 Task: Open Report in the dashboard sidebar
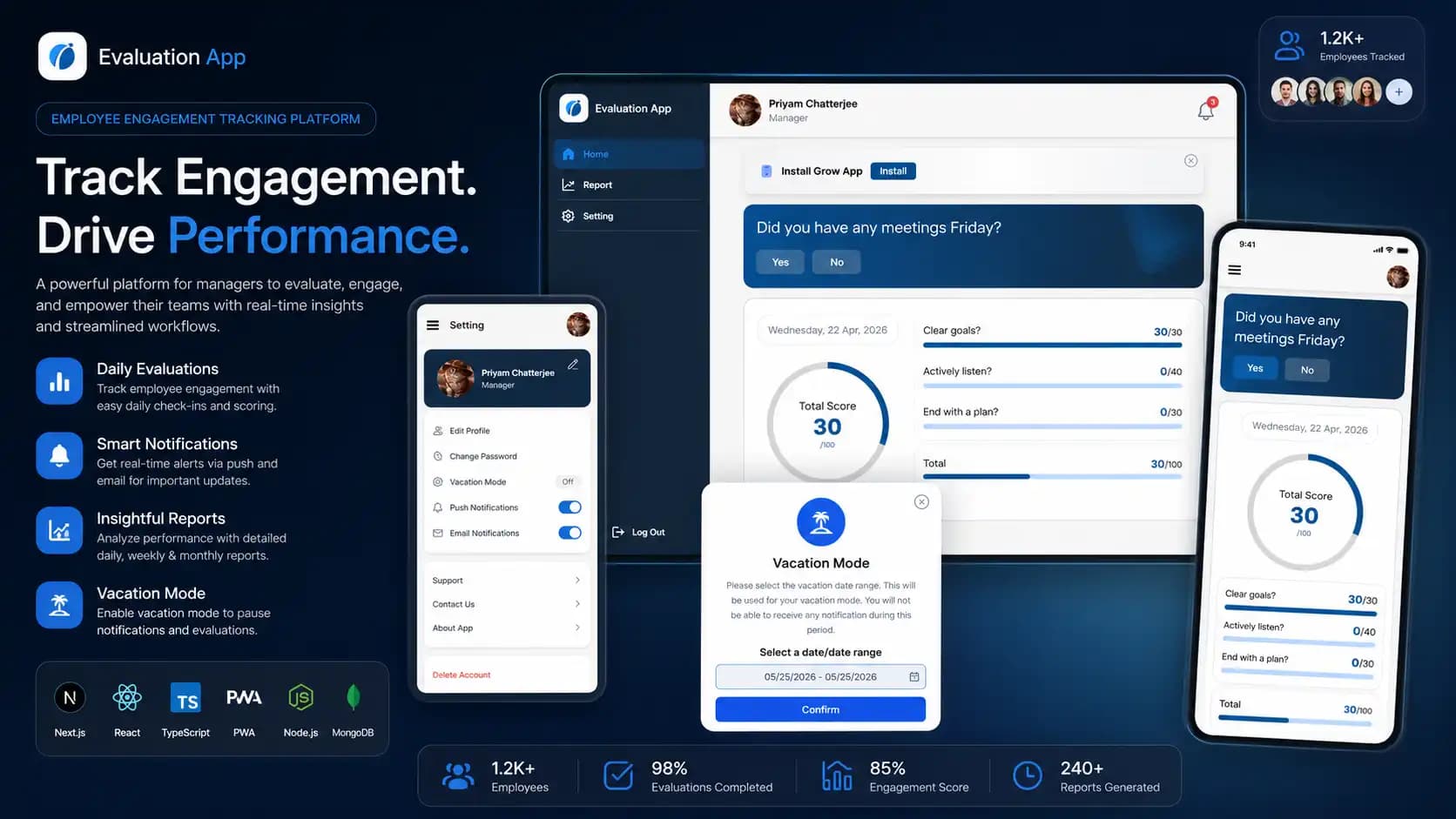(629, 185)
